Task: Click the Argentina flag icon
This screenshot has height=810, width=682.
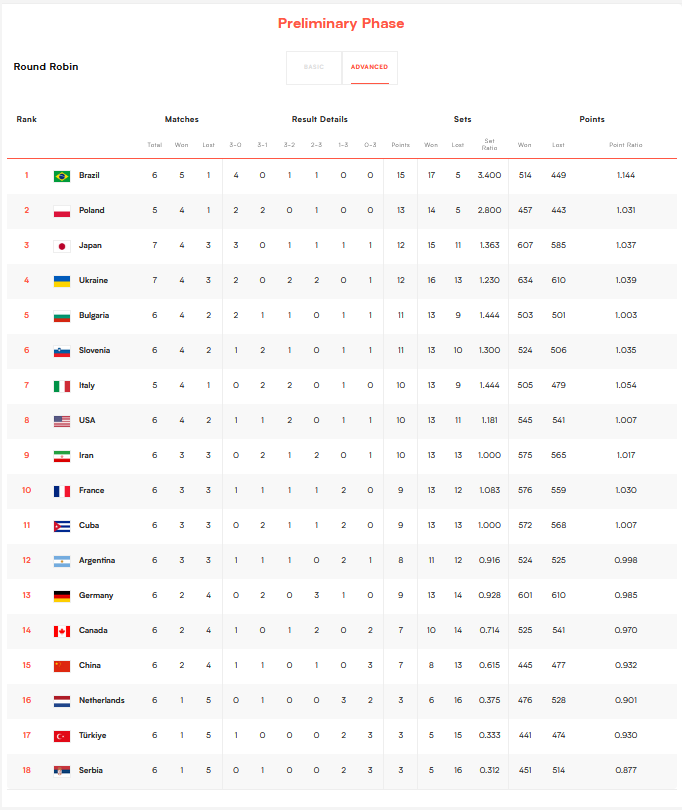Action: 61,561
